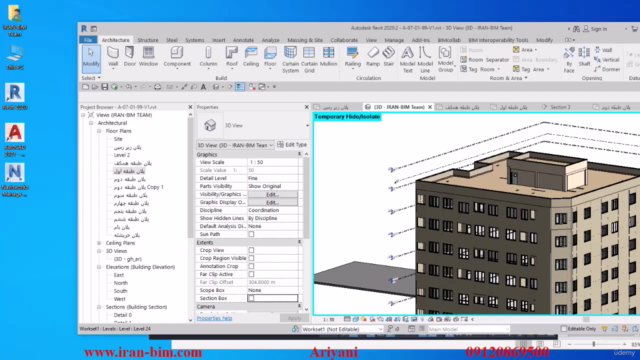Select the Ceiling tool
640x360 pixels.
pos(251,56)
